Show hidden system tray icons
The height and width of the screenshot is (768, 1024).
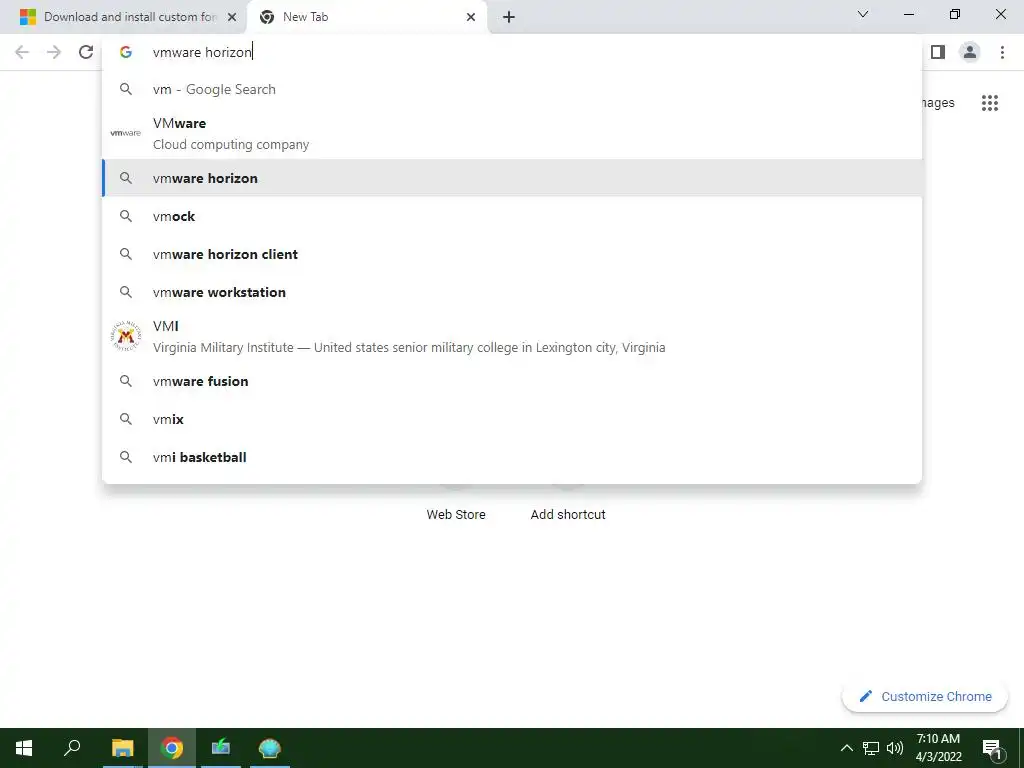pos(846,748)
